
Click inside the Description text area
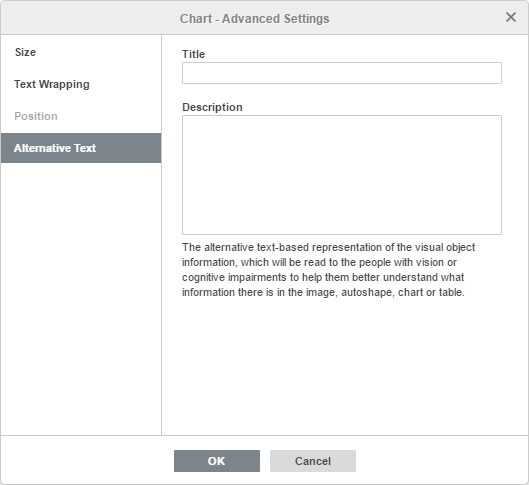point(342,175)
